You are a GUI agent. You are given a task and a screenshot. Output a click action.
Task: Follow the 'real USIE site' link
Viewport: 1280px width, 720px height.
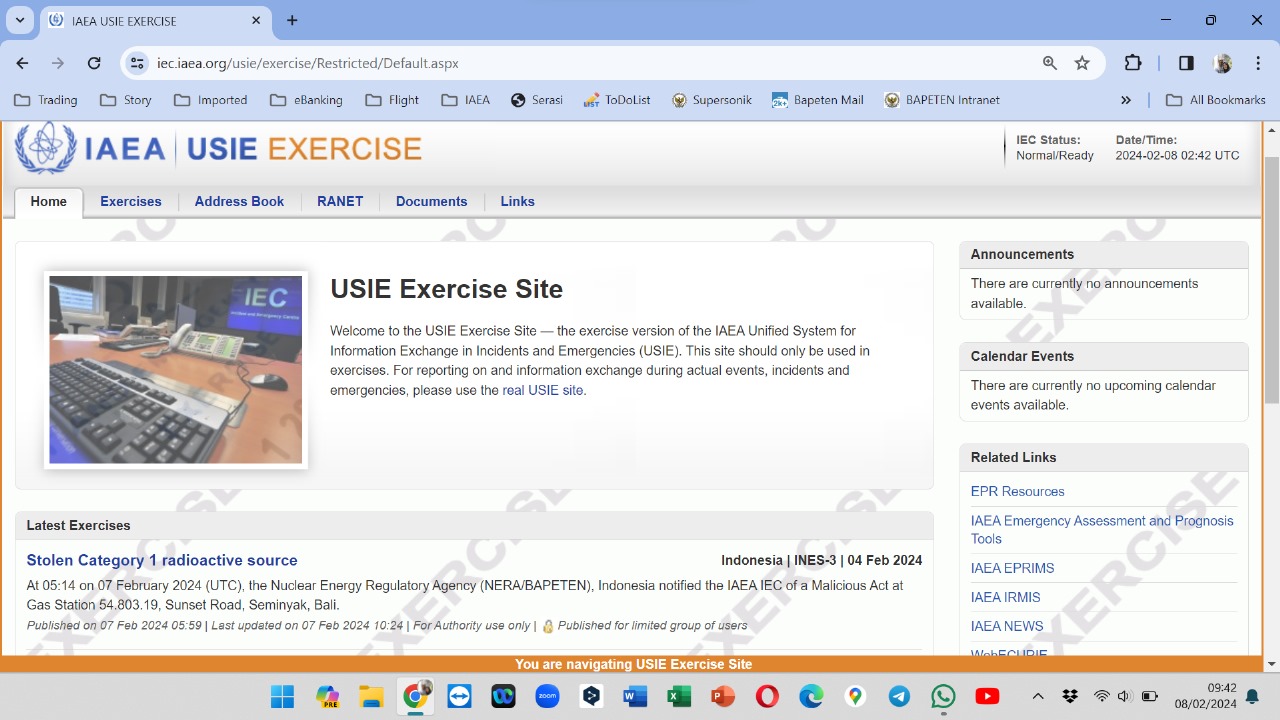543,390
